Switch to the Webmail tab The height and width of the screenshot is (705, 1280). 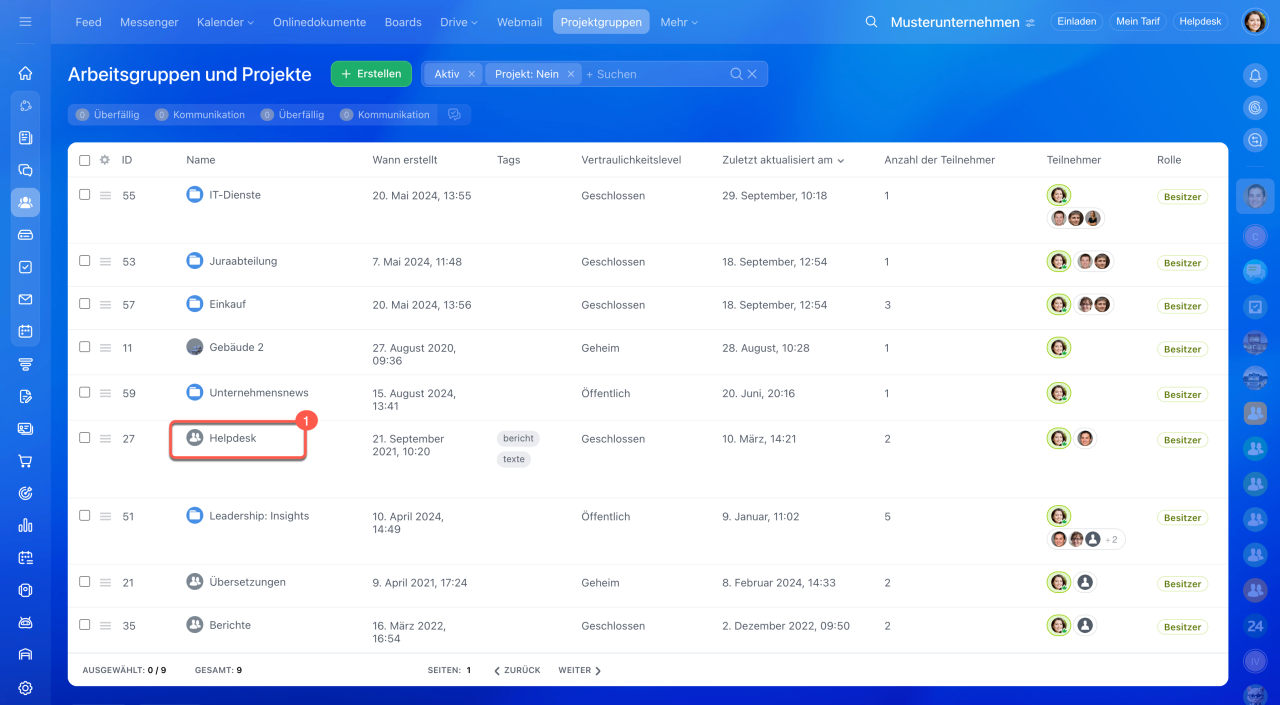(519, 22)
